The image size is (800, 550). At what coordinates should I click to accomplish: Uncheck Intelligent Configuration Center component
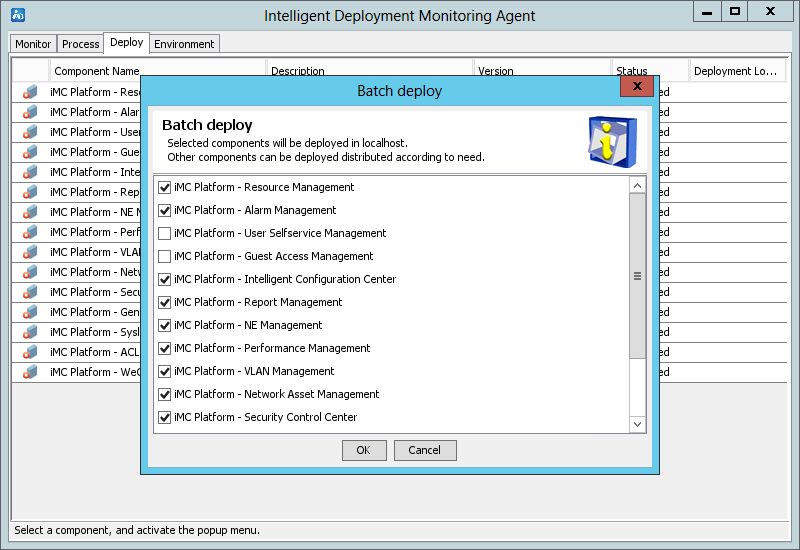[164, 280]
